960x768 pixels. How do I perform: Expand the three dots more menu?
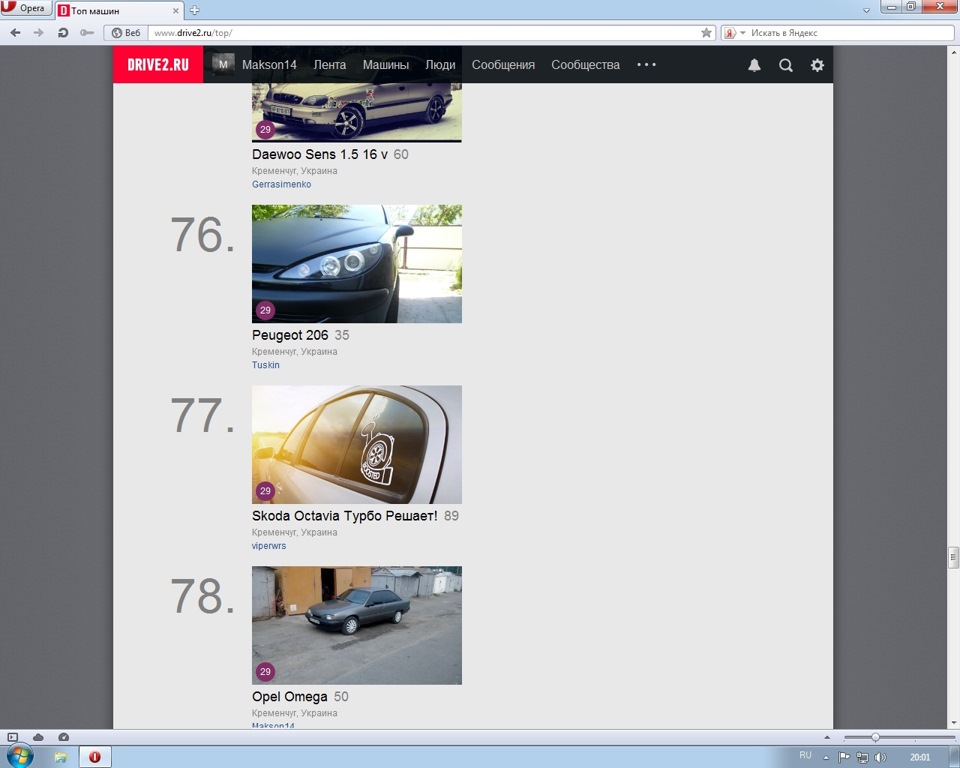pyautogui.click(x=646, y=64)
